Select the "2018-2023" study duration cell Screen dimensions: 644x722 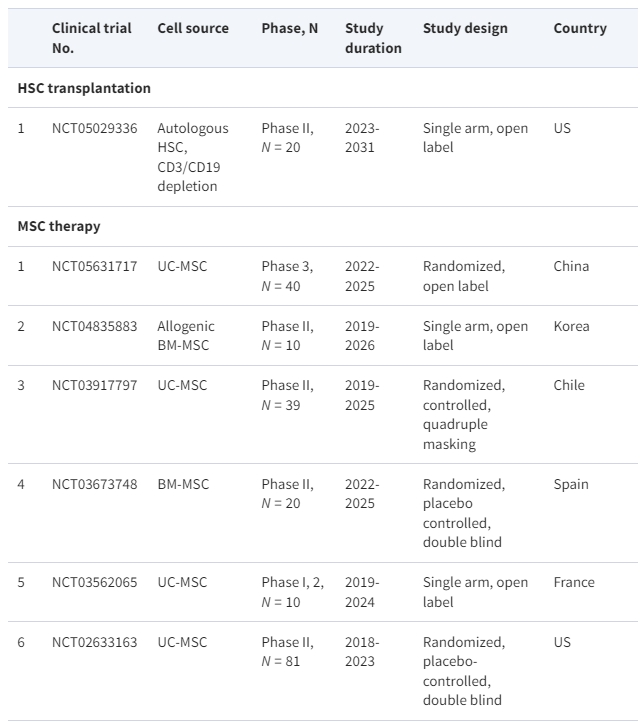[x=361, y=651]
